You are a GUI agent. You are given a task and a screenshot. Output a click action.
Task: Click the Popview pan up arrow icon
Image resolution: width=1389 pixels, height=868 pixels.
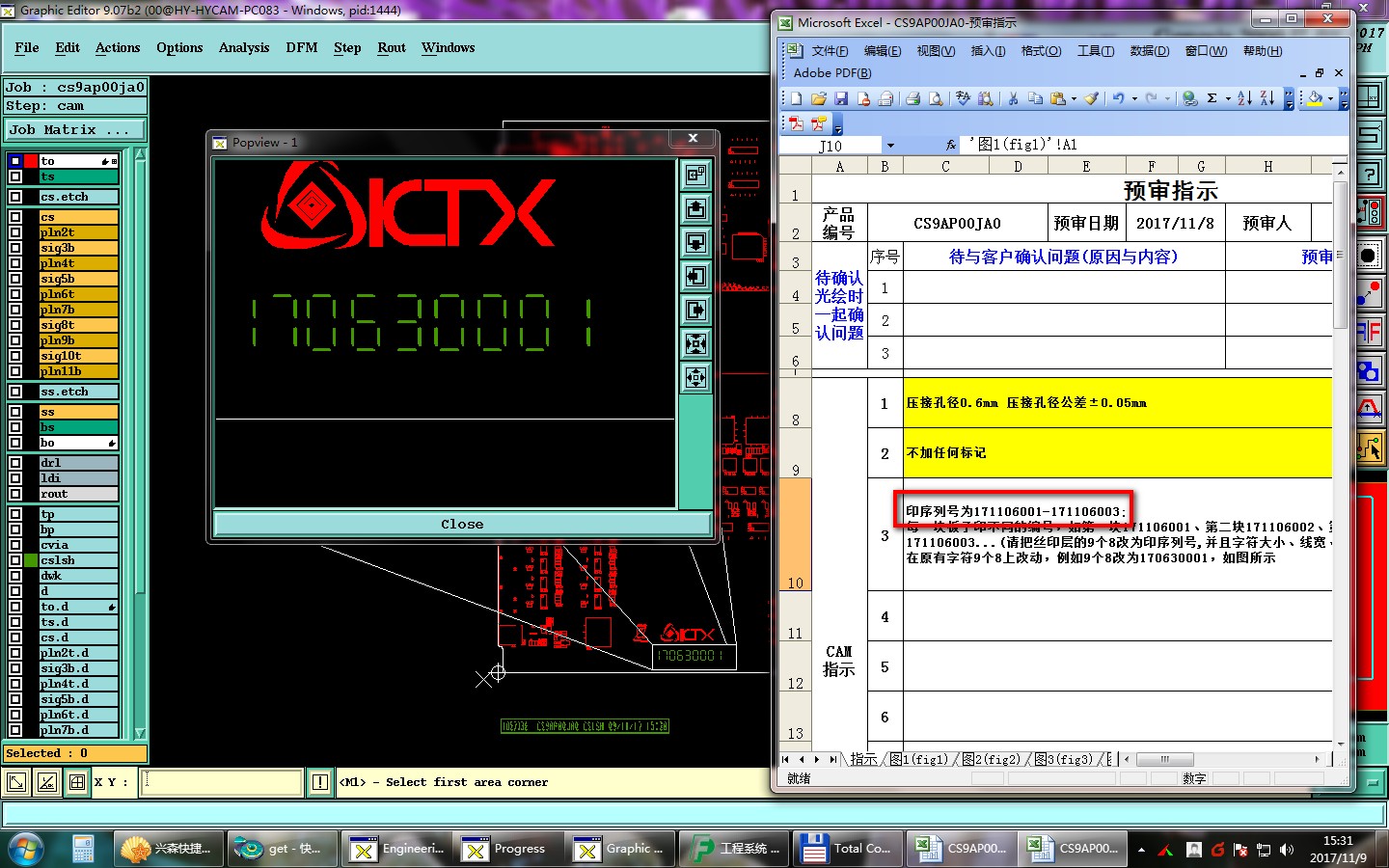[695, 208]
